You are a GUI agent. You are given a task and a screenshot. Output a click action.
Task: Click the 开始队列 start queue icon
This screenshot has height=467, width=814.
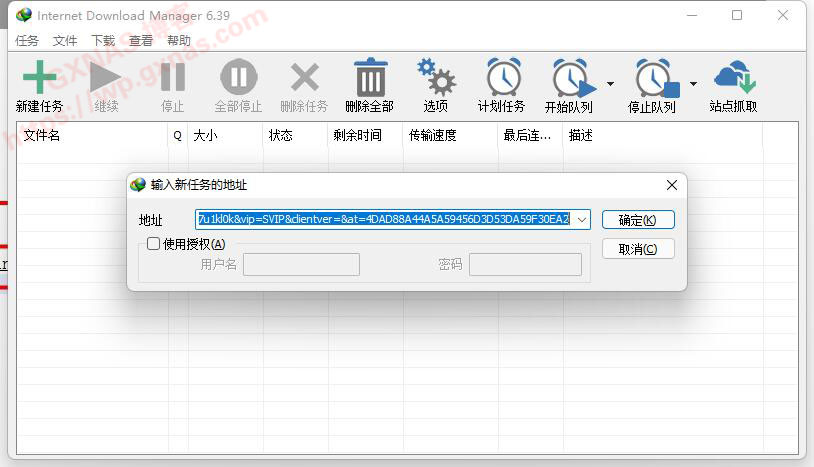coord(570,79)
